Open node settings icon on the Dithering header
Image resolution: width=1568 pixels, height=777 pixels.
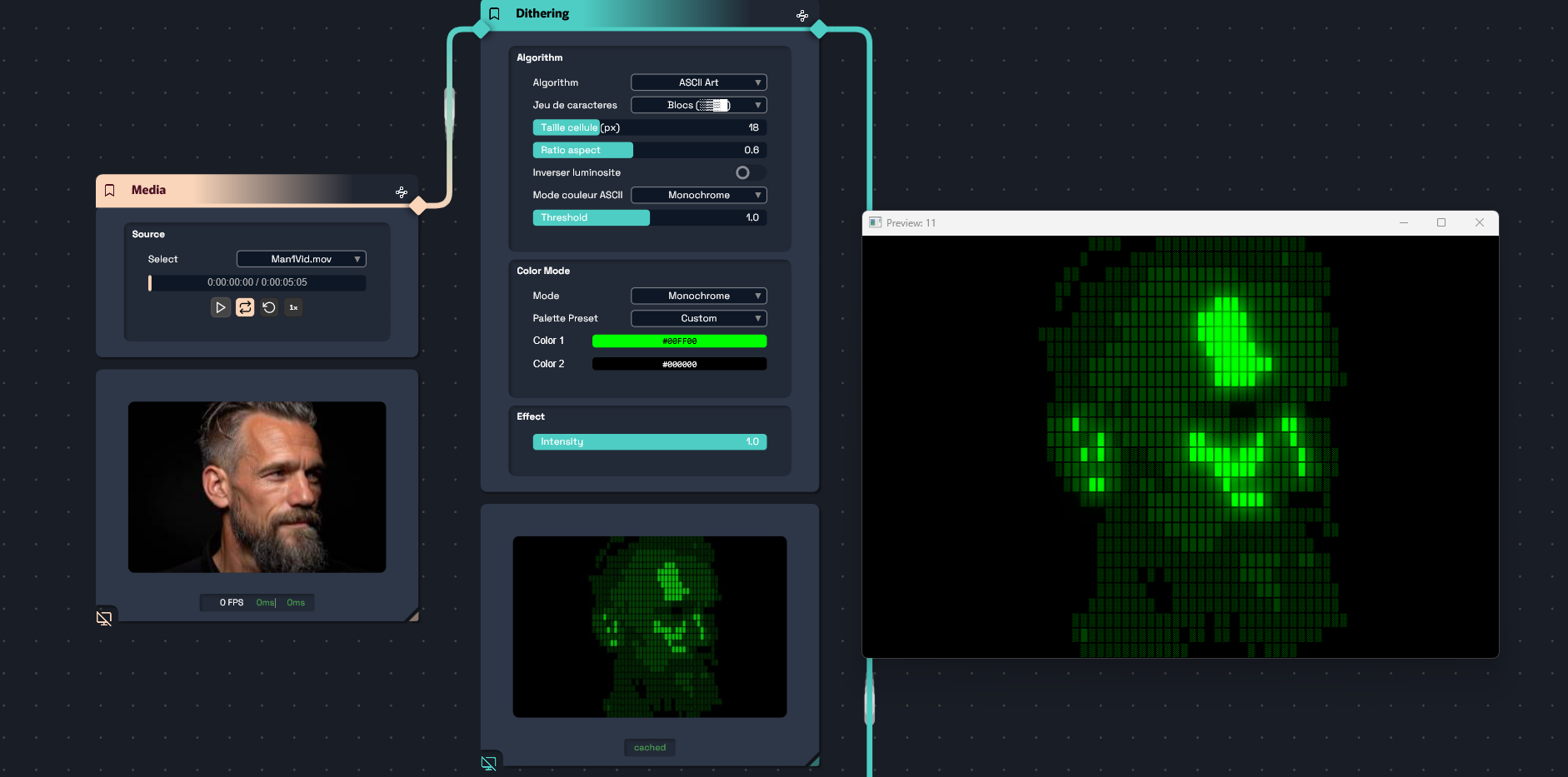pos(801,15)
